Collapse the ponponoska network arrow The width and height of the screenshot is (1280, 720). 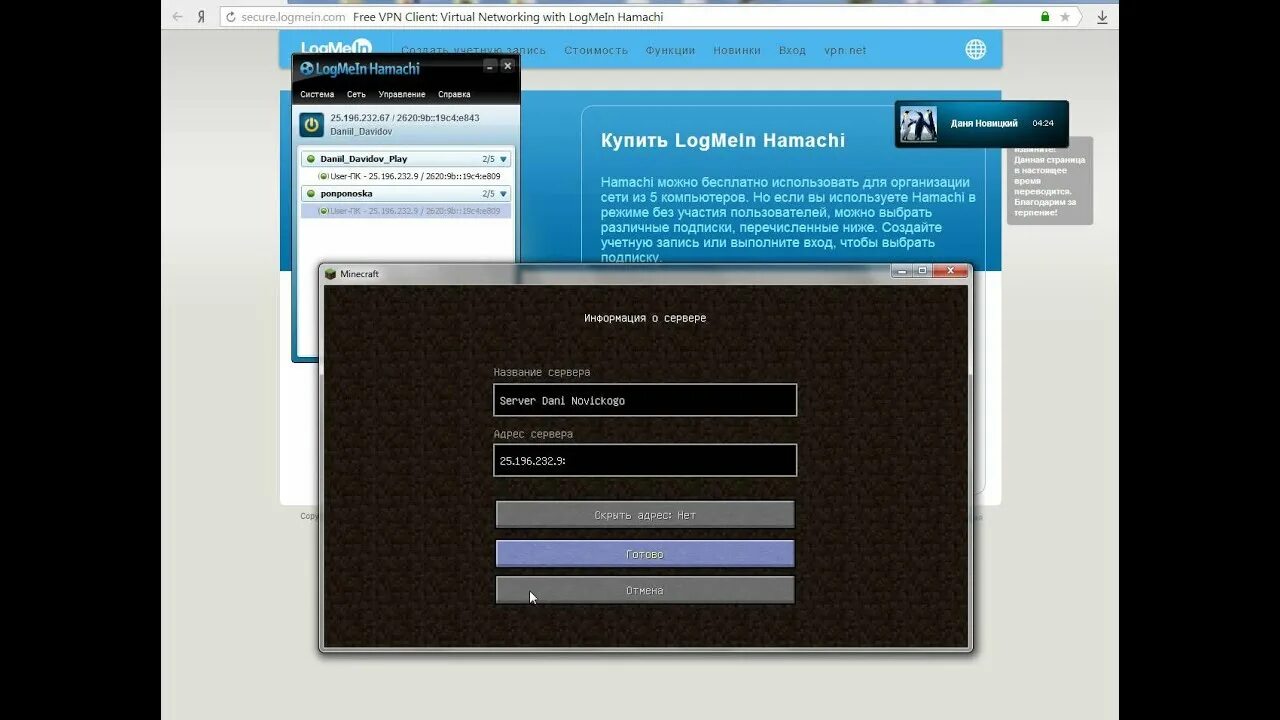[x=503, y=194]
